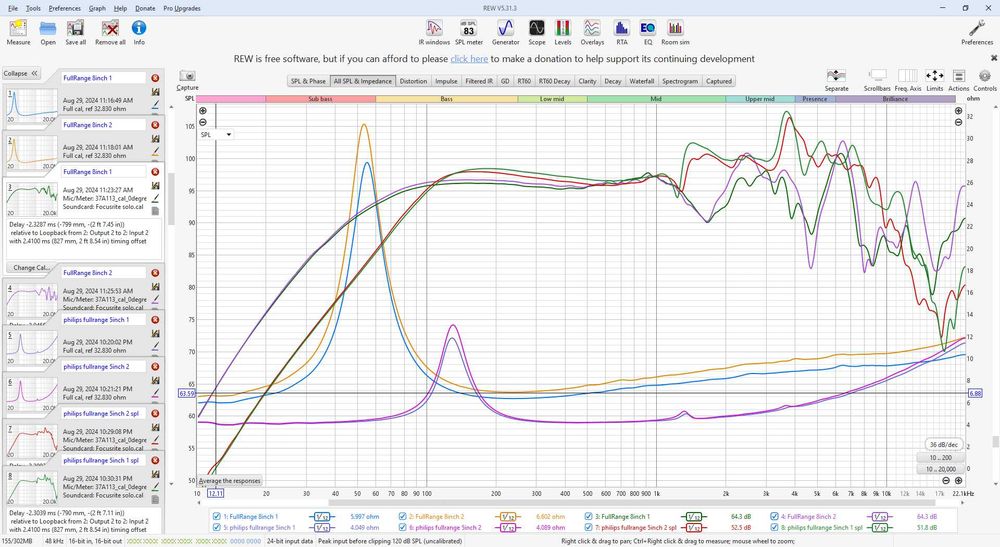Image resolution: width=1000 pixels, height=547 pixels.
Task: Toggle graph Scrollbars
Action: pyautogui.click(x=878, y=80)
